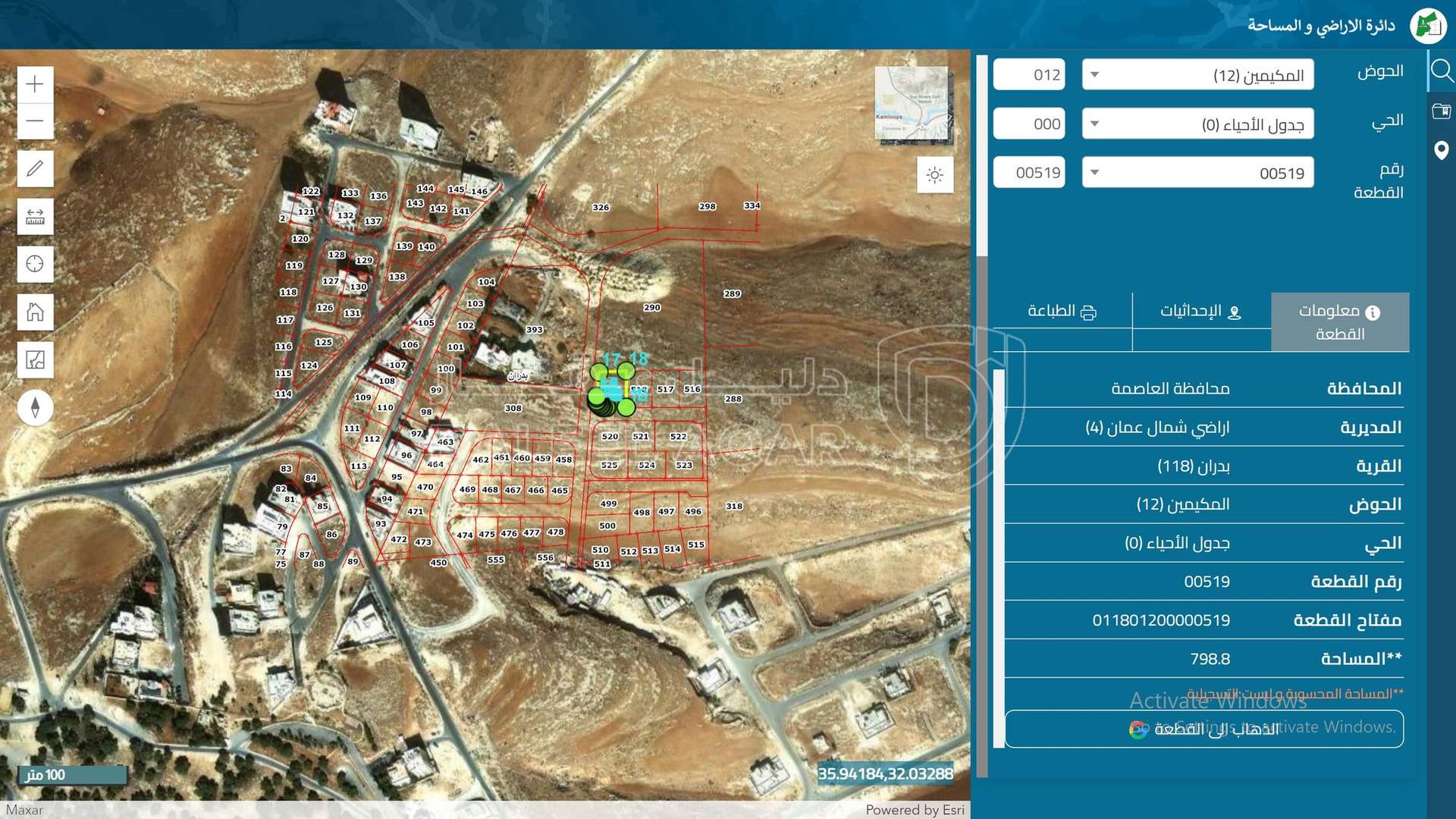
Task: Click the location pin sidebar icon
Action: click(x=1441, y=150)
